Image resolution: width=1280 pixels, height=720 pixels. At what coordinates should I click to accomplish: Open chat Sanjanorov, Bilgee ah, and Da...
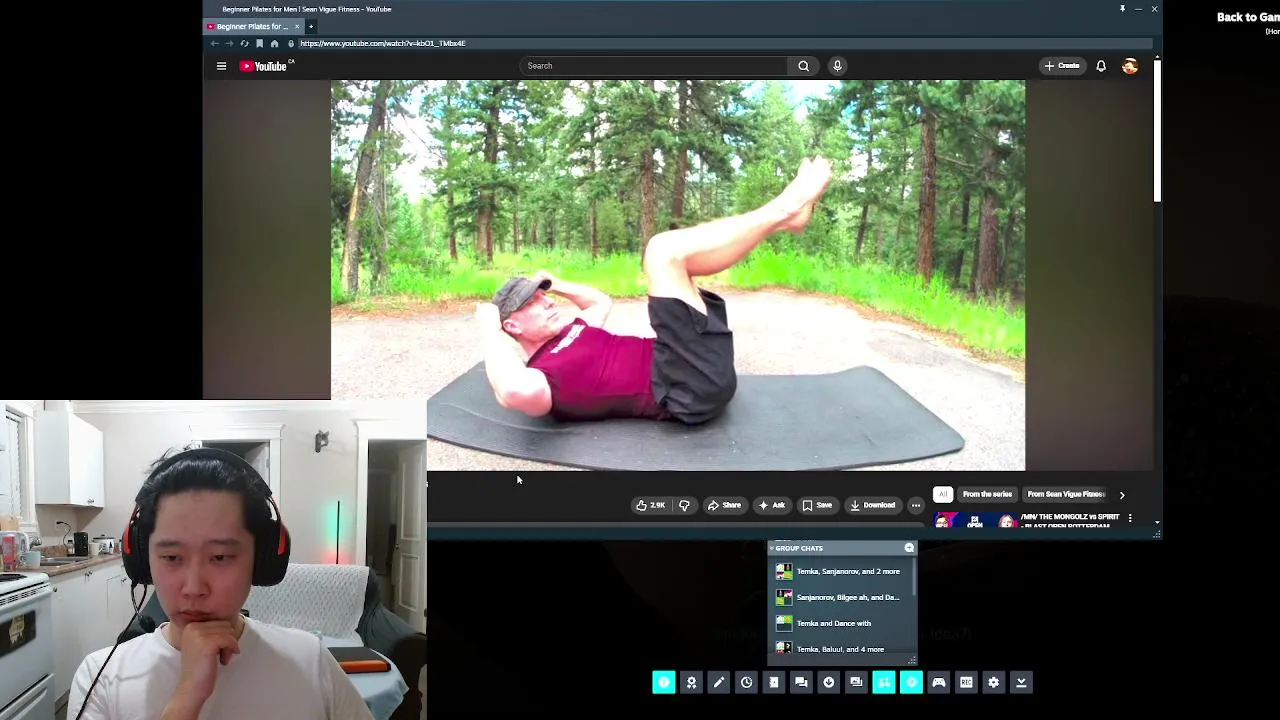(840, 597)
